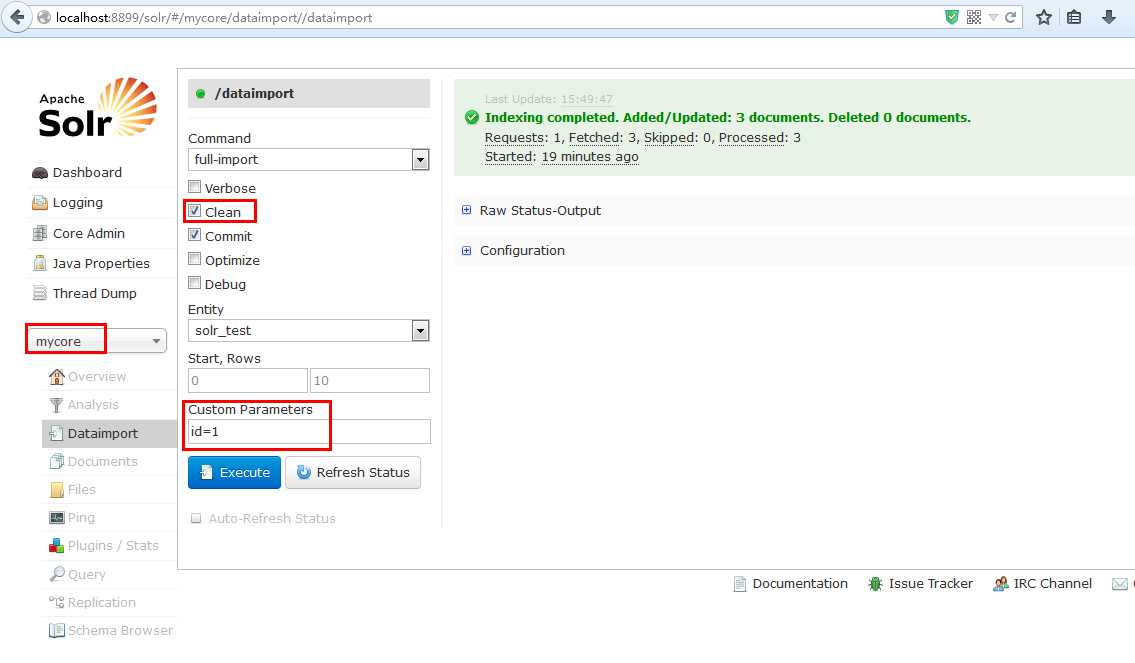This screenshot has height=663, width=1135.
Task: Click the Logging clipboard icon
Action: (x=40, y=203)
